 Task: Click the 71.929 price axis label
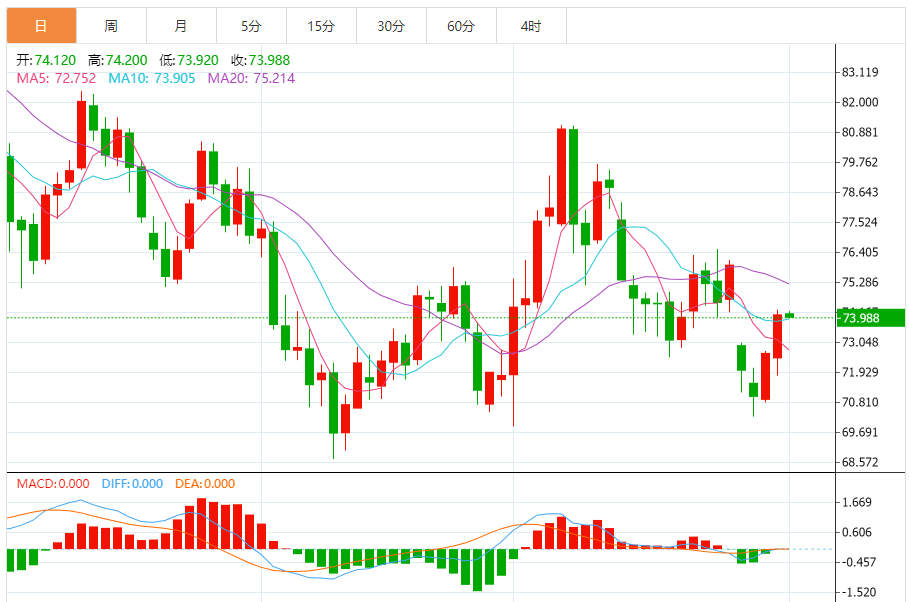point(860,372)
